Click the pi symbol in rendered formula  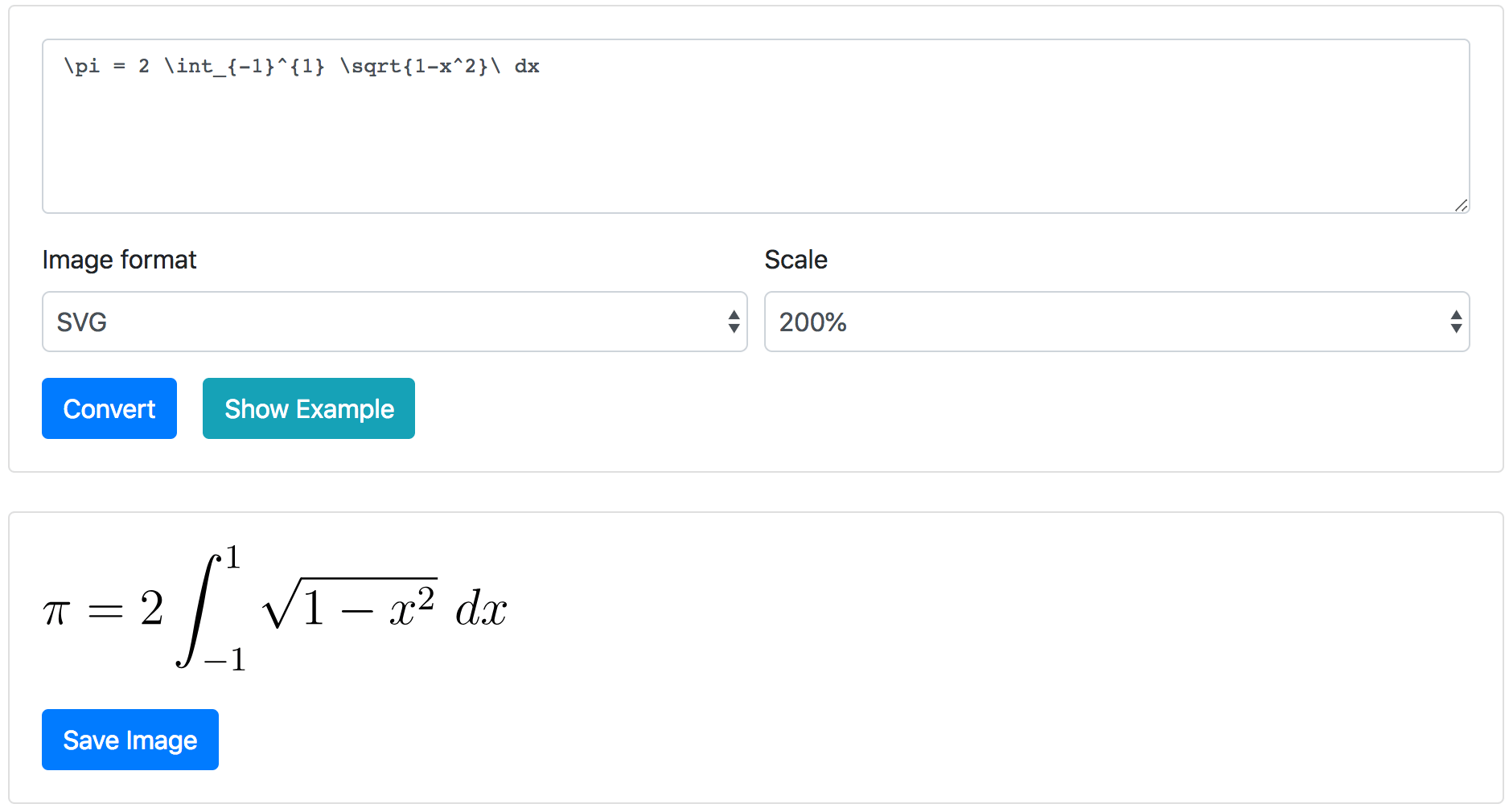coord(56,611)
